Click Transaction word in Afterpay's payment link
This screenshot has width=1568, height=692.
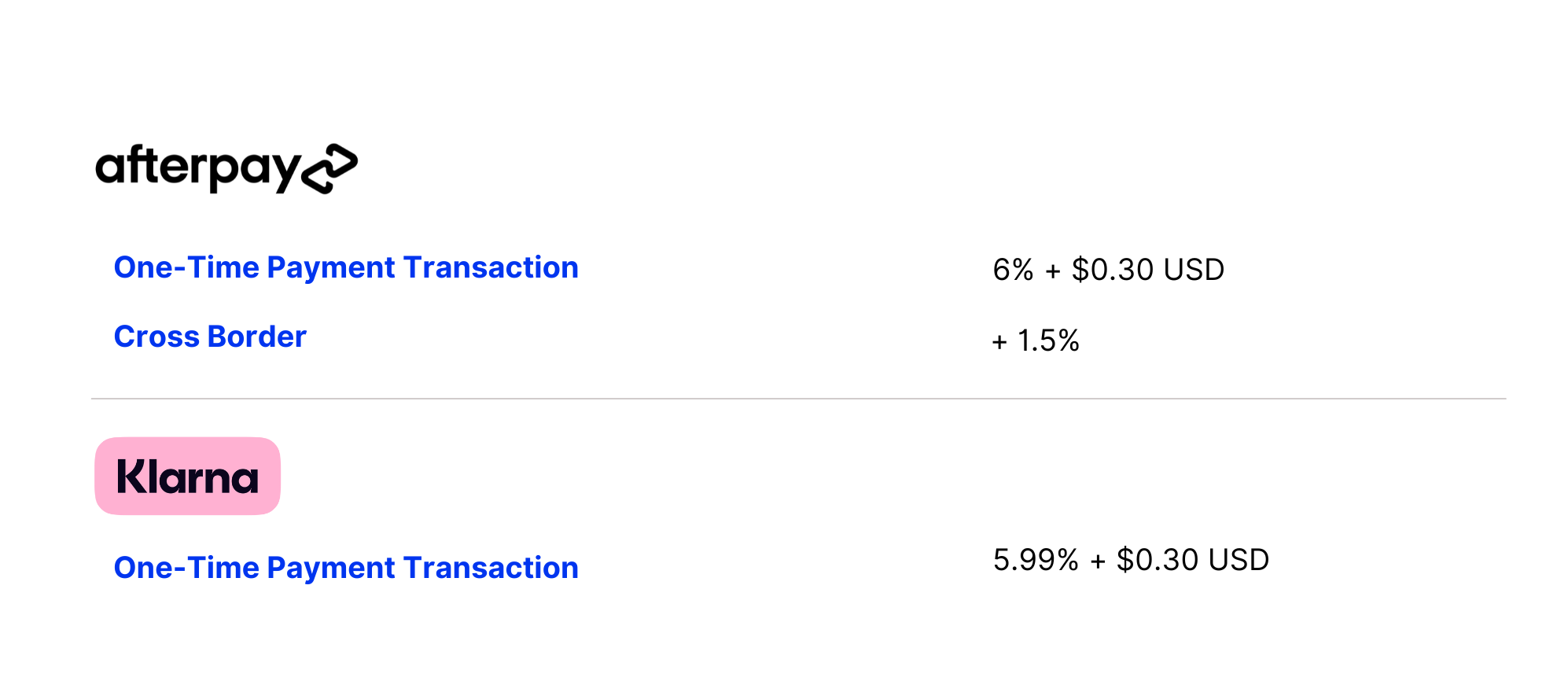click(491, 267)
